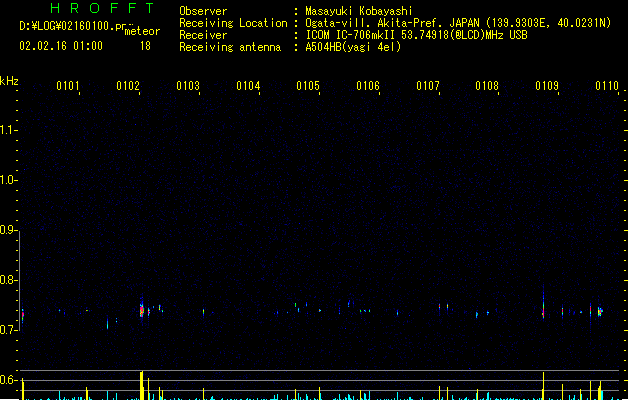629x400 pixels.
Task: Click the 0102 time marker
Action: tap(128, 86)
